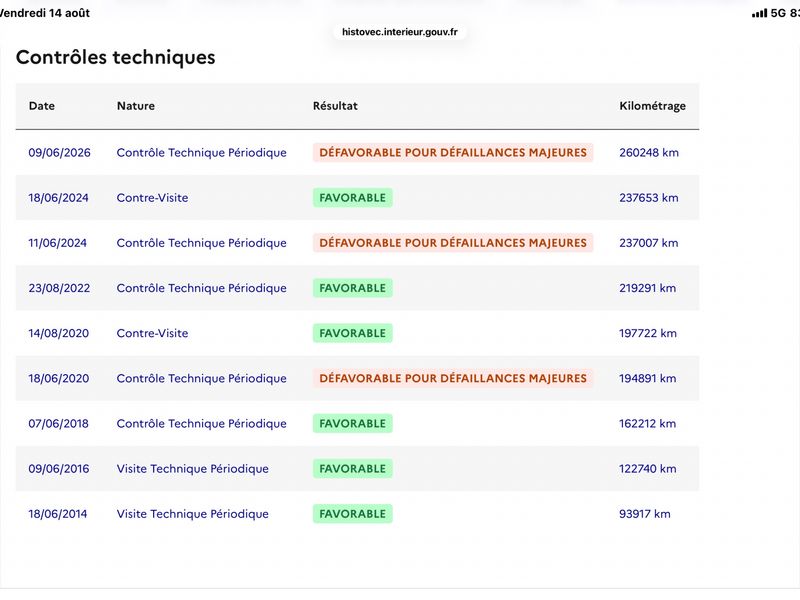Open Contrôle Technique Périodique dated 07/06/2018
Screen dimensions: 800x600
202,423
